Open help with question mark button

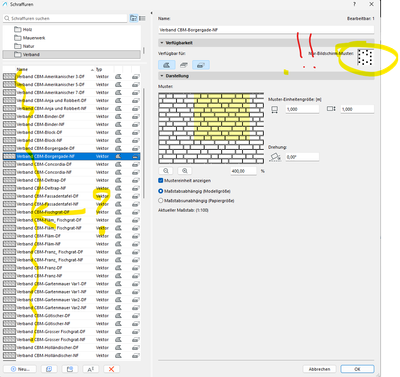354,4
